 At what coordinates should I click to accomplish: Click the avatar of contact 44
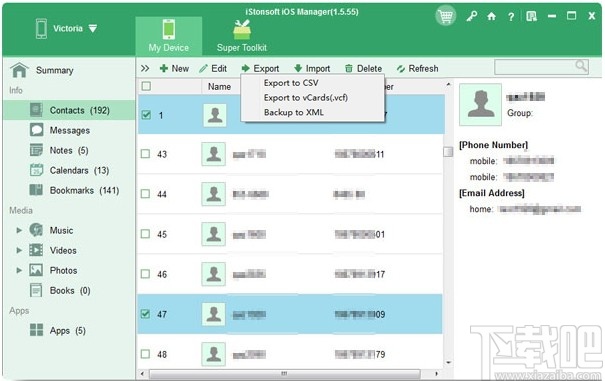click(x=213, y=194)
